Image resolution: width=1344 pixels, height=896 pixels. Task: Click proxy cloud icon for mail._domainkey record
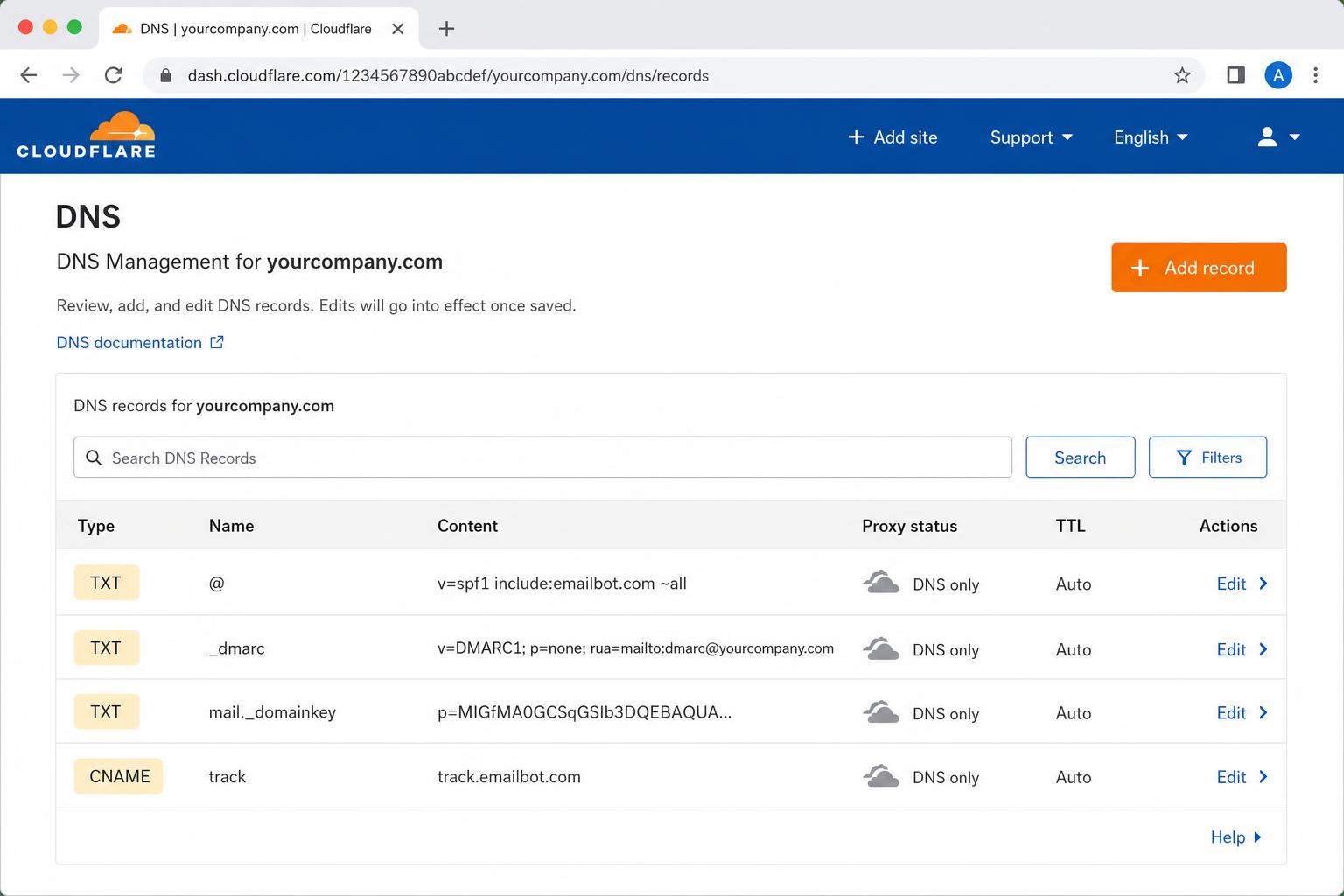pos(881,712)
